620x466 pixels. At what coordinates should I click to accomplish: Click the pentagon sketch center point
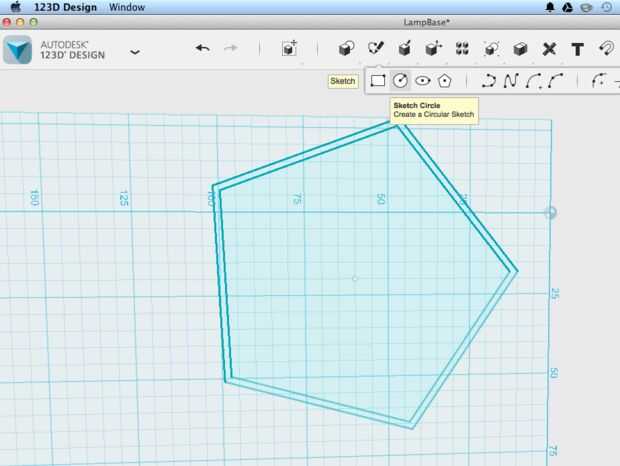[x=355, y=279]
